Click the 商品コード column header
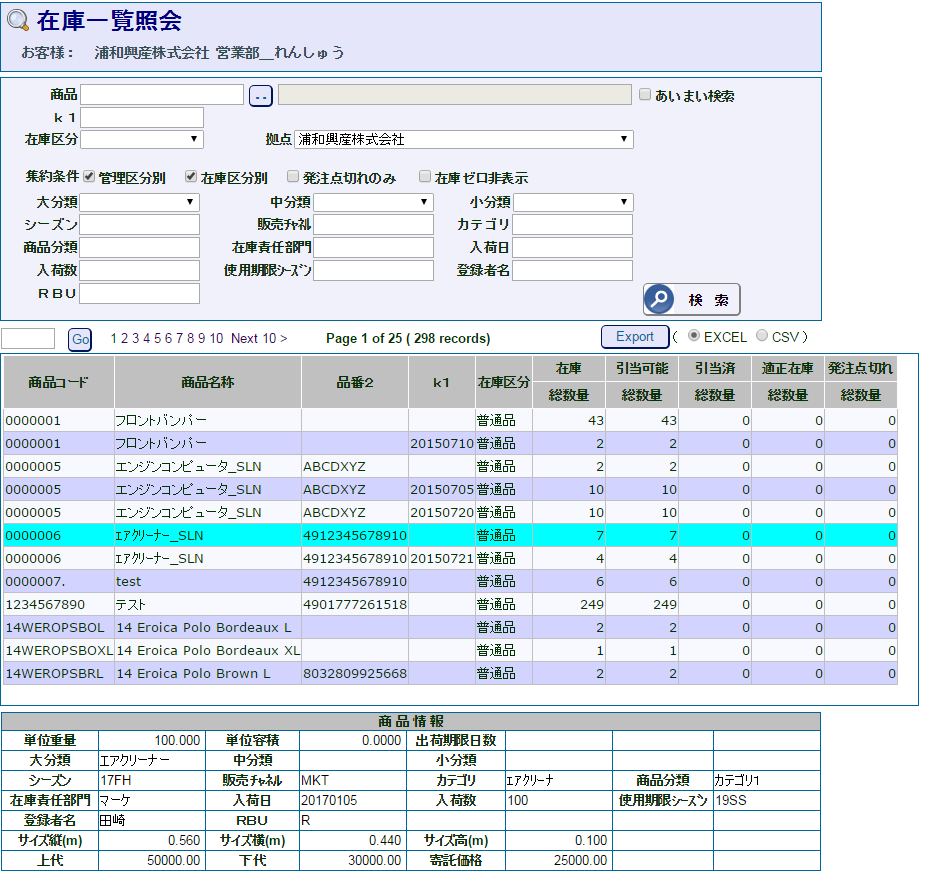Viewport: 927px width, 885px height. point(59,382)
